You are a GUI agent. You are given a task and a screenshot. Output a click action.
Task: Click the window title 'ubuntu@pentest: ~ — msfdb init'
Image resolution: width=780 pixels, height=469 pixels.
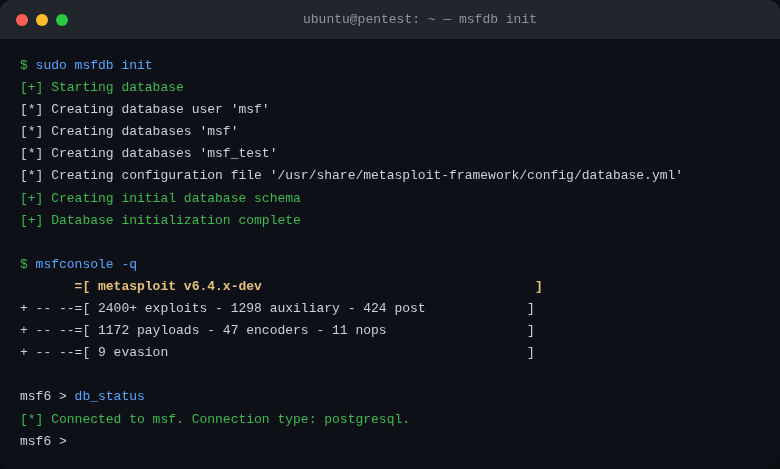[419, 19]
